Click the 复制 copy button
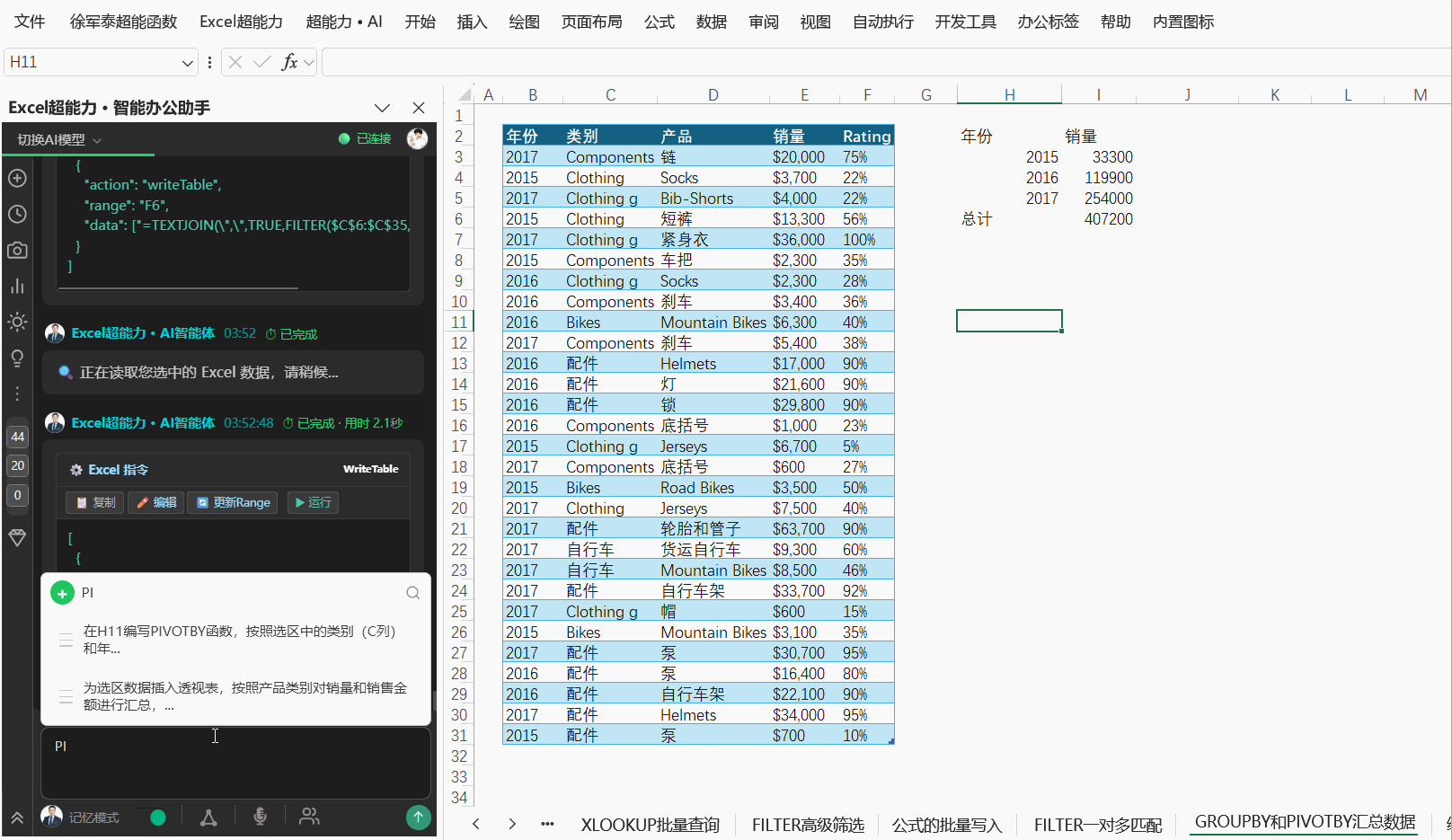This screenshot has height=840, width=1452. click(x=95, y=502)
